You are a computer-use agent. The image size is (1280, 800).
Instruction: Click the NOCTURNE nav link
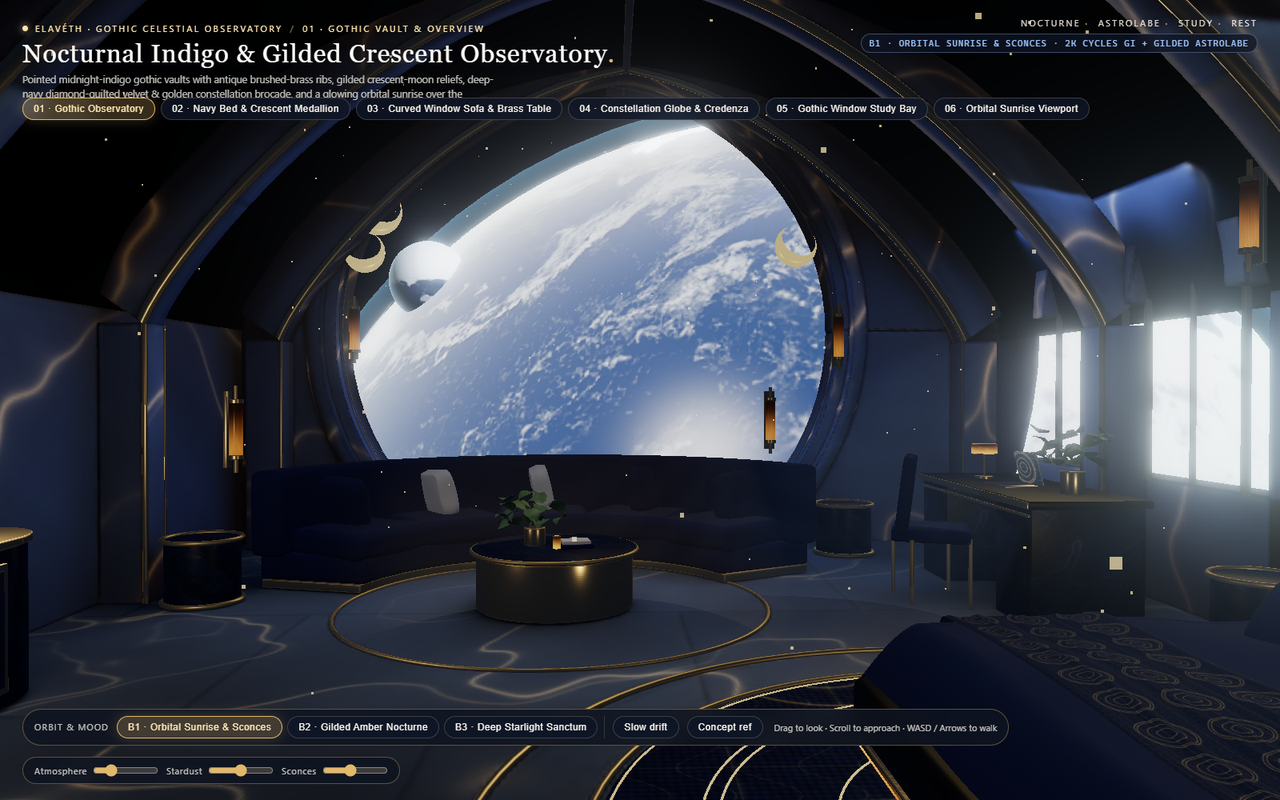point(1050,23)
